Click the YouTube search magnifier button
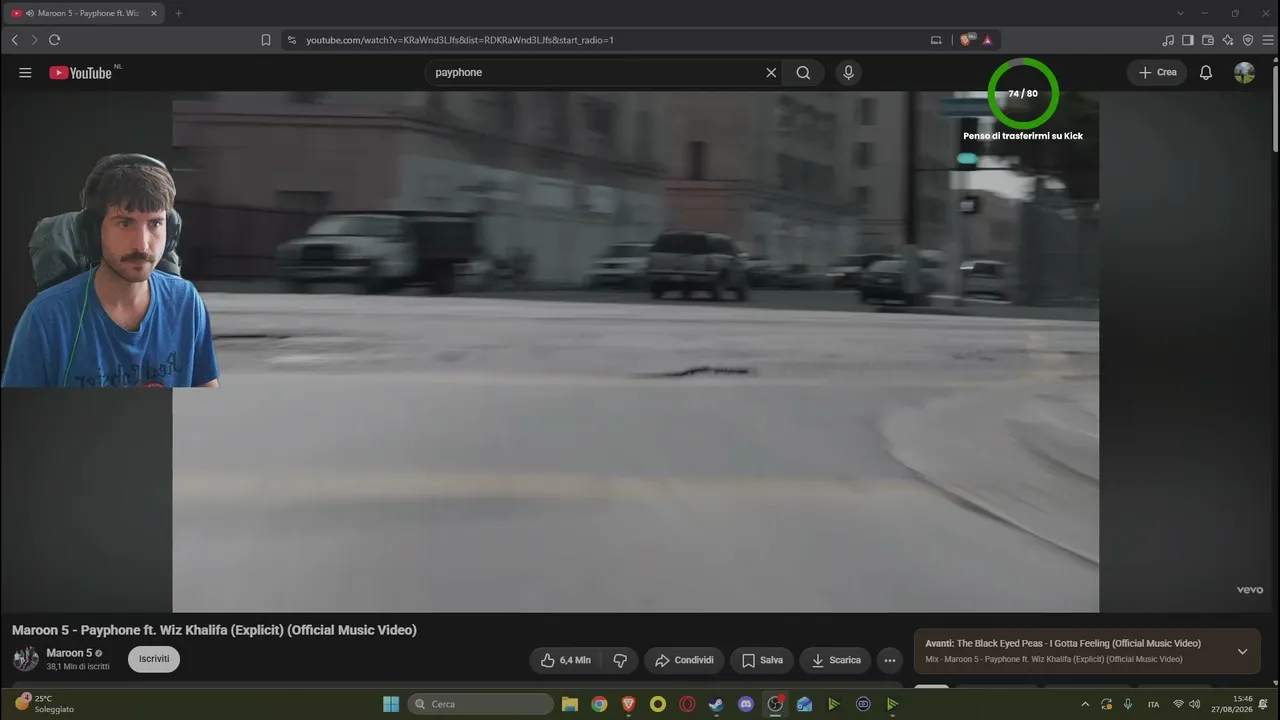1280x720 pixels. coord(803,72)
